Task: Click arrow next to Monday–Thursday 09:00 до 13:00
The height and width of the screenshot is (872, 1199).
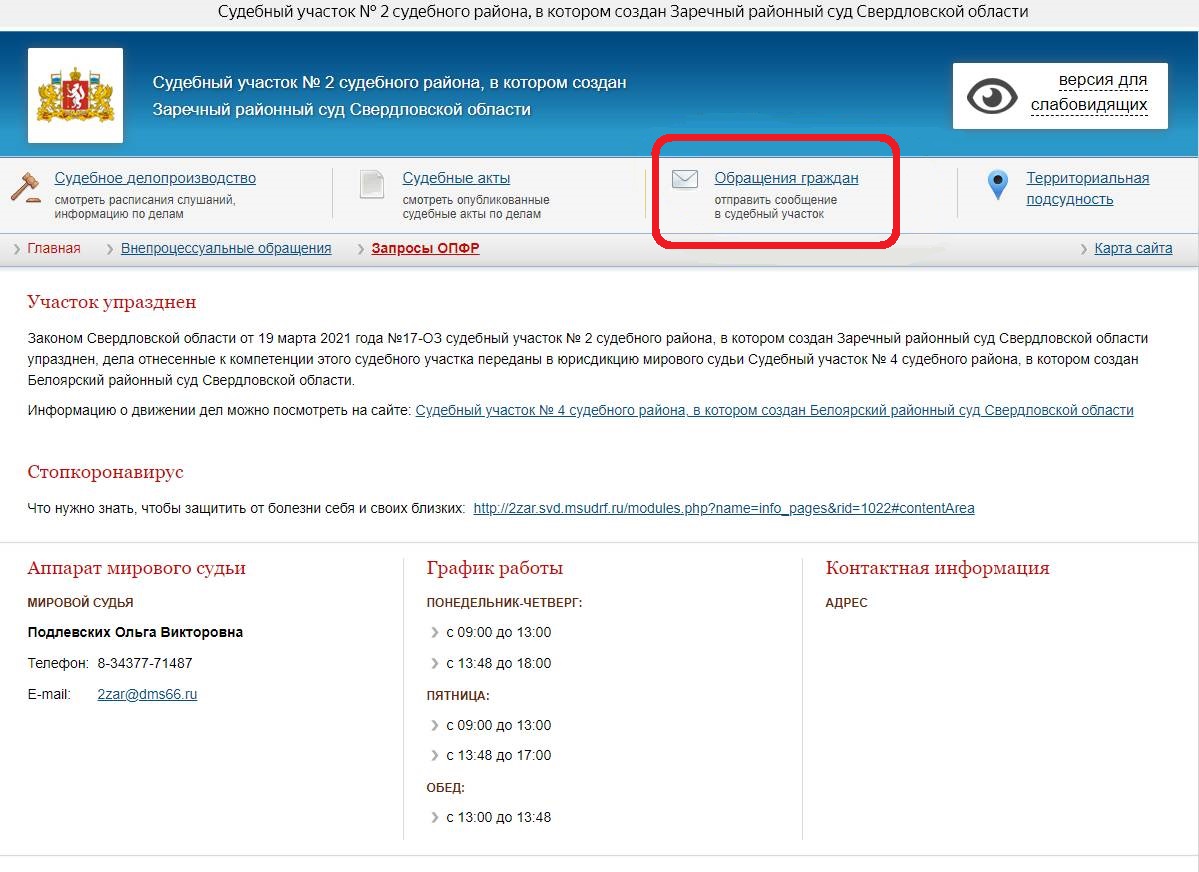Action: (434, 633)
